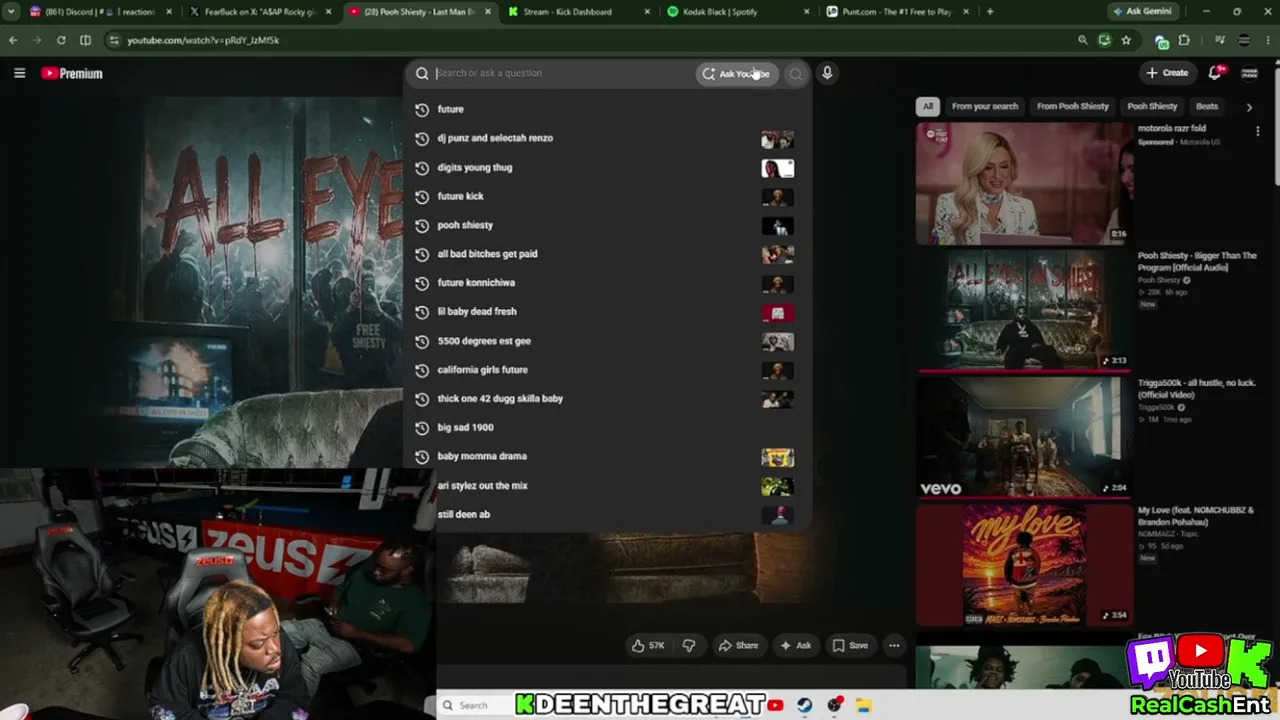Open the Create menu
The height and width of the screenshot is (720, 1280).
(x=1167, y=73)
